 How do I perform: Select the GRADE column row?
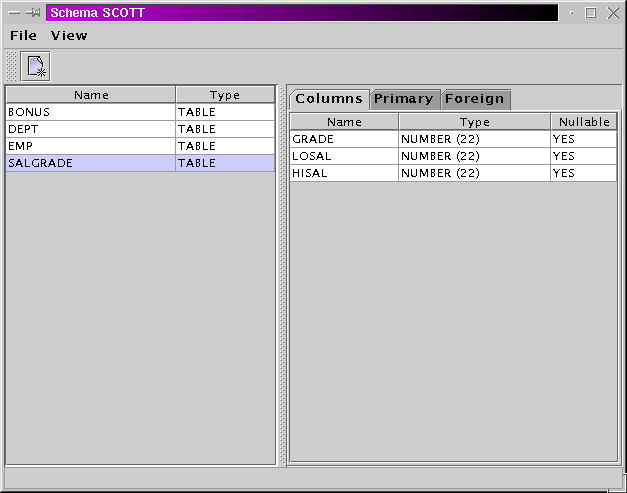tap(344, 139)
